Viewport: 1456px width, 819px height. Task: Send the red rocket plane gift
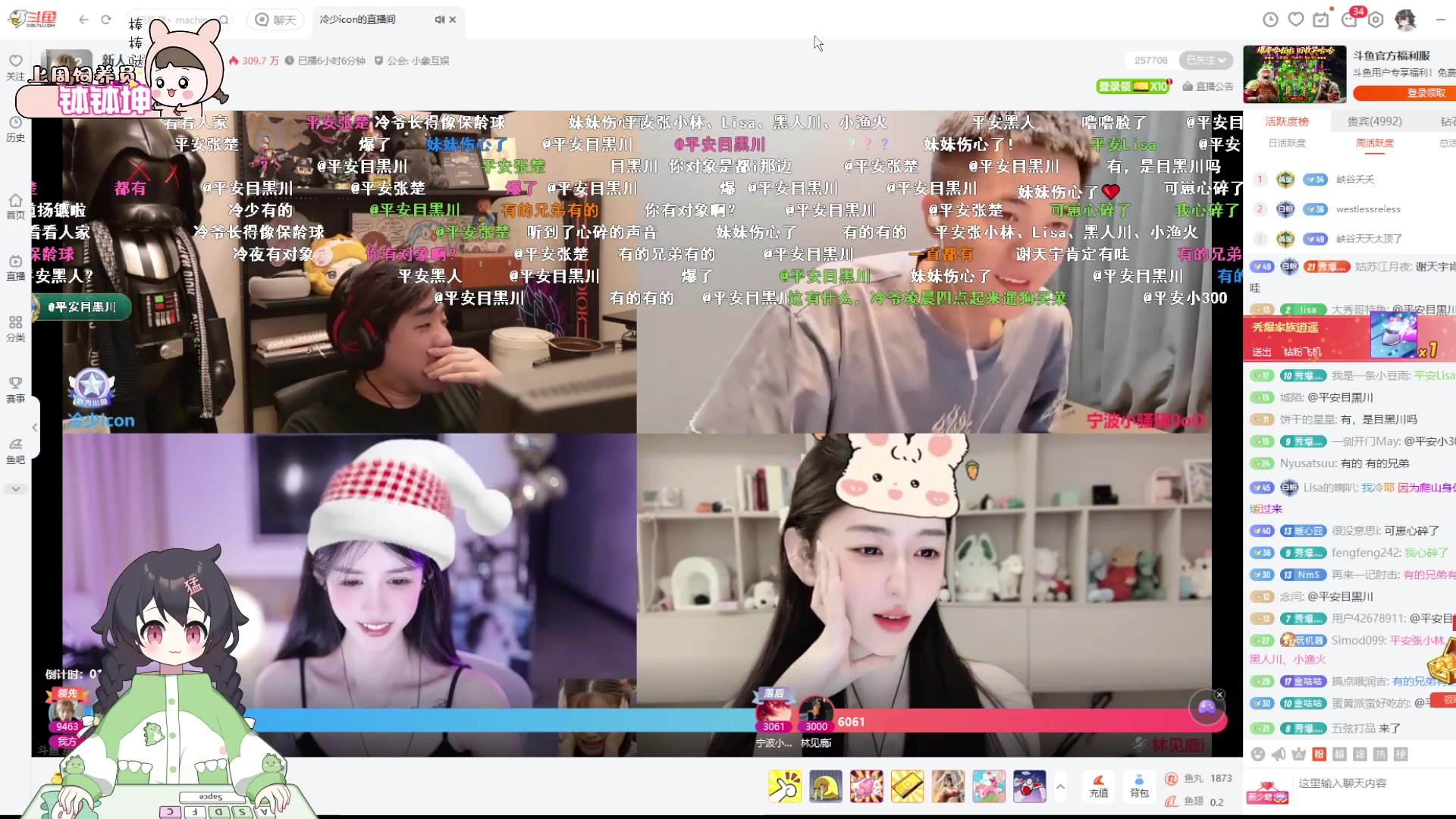tap(1030, 786)
